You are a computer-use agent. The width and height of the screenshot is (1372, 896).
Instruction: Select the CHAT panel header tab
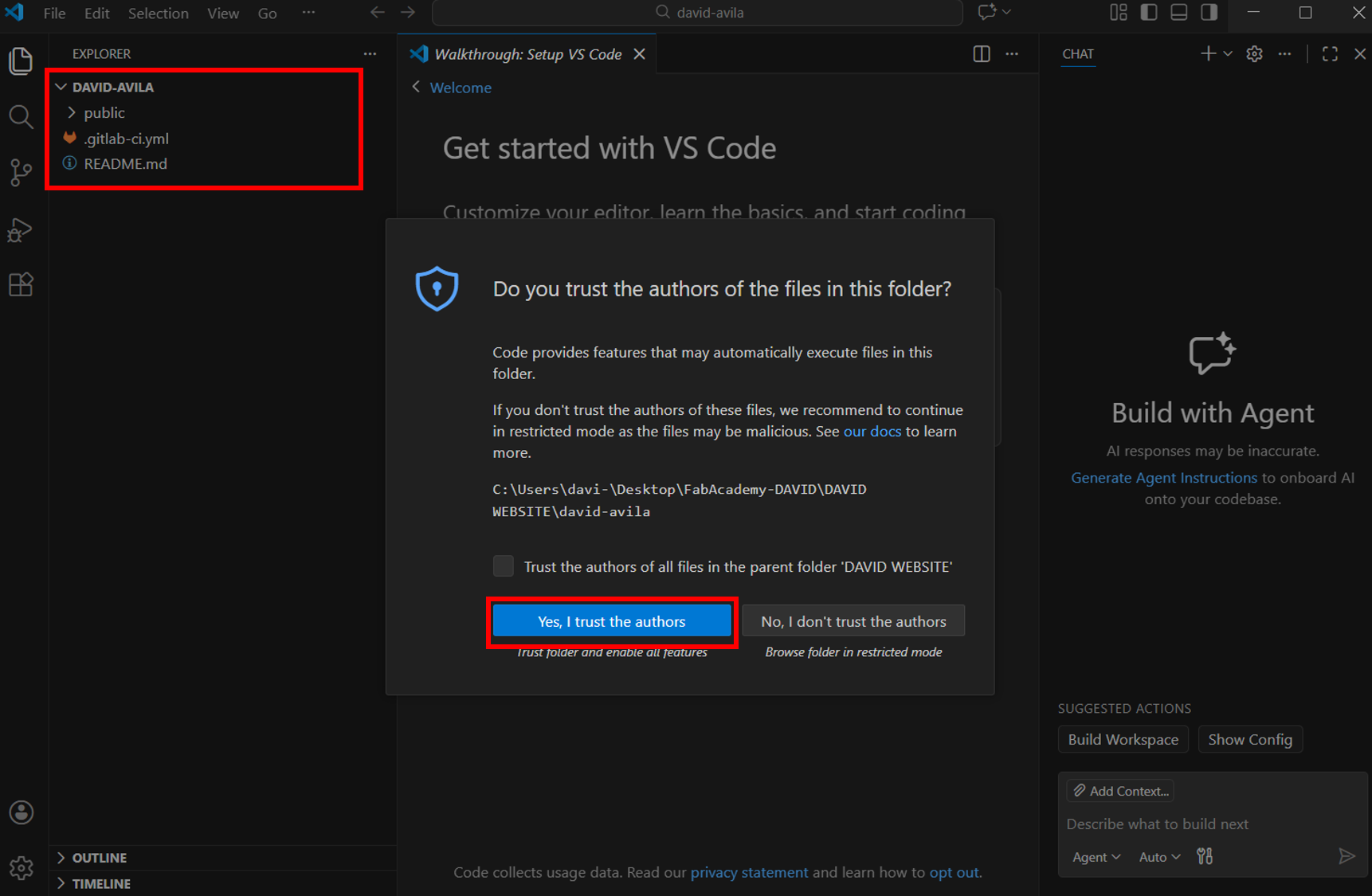point(1078,54)
